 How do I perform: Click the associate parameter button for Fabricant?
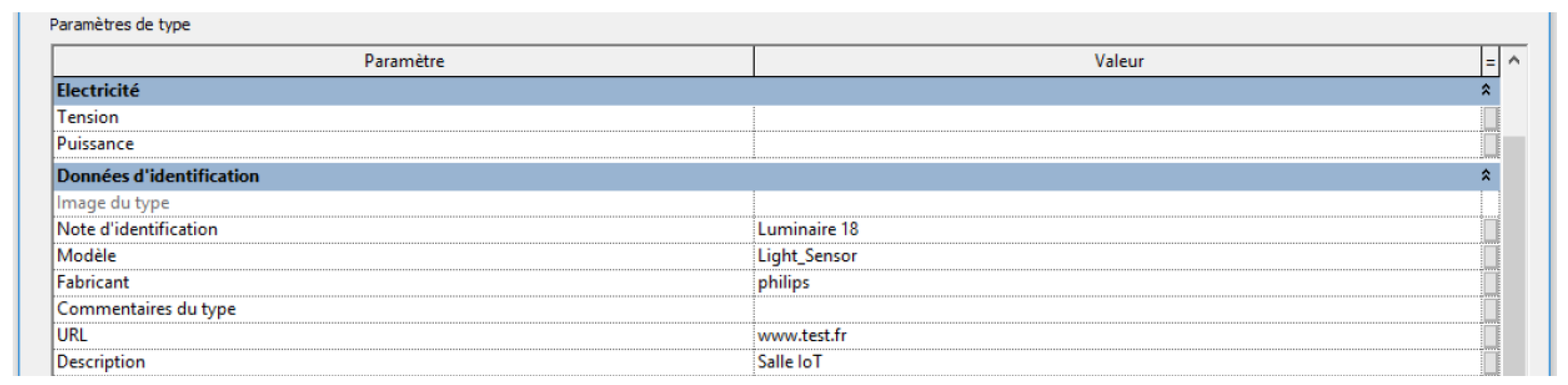[x=1490, y=283]
